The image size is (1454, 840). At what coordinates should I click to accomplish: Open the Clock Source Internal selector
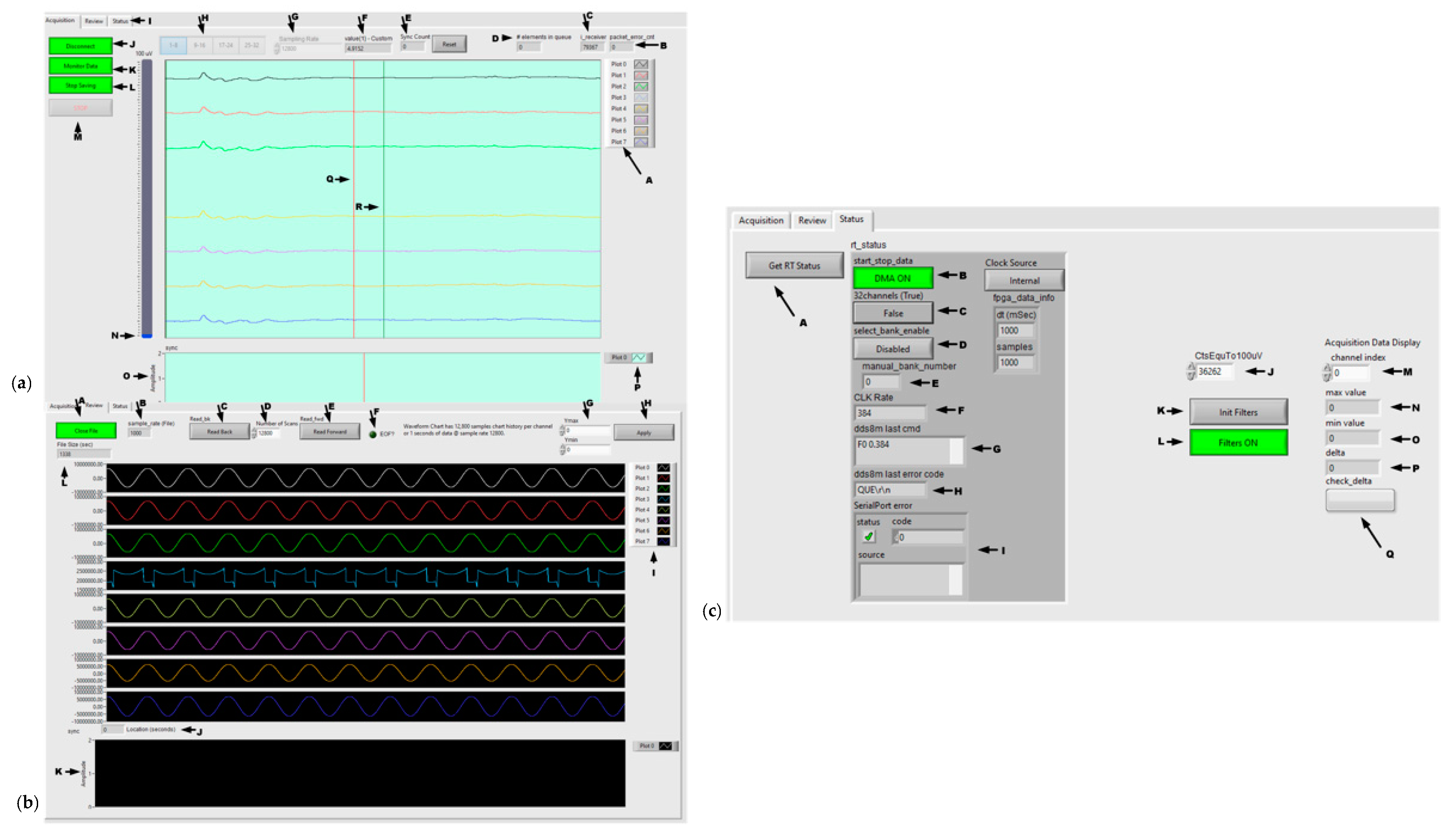point(1024,281)
